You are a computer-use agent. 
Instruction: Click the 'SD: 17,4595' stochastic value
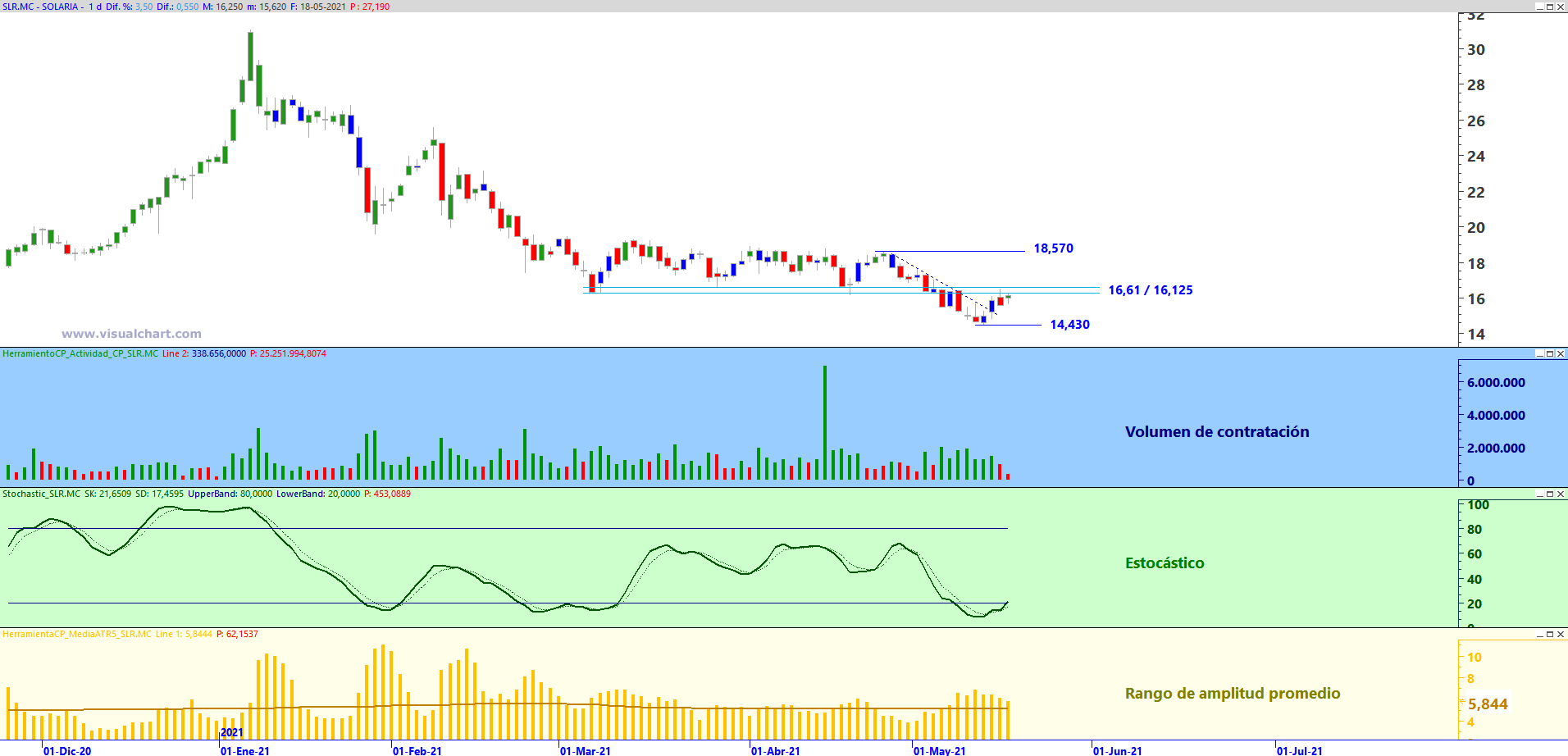(159, 494)
